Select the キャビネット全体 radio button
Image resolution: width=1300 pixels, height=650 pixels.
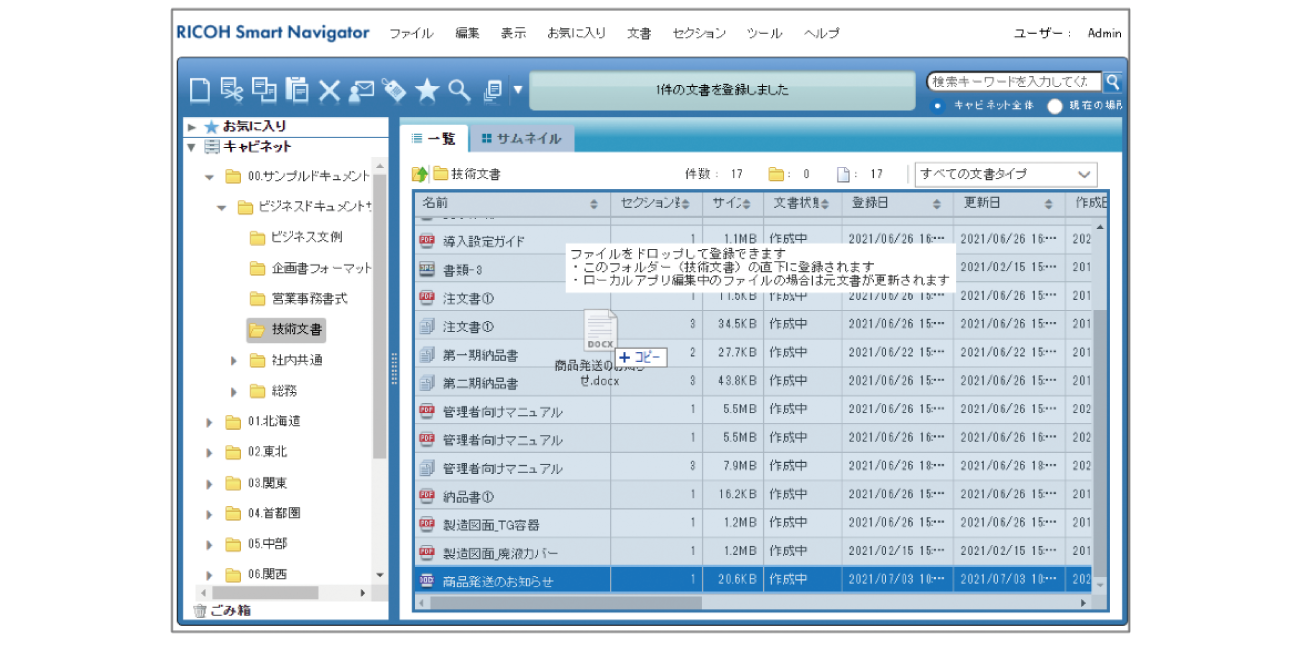click(x=937, y=106)
